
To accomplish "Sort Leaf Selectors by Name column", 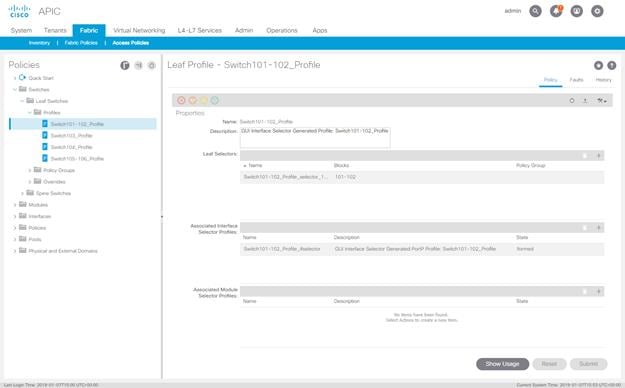I will [x=255, y=165].
